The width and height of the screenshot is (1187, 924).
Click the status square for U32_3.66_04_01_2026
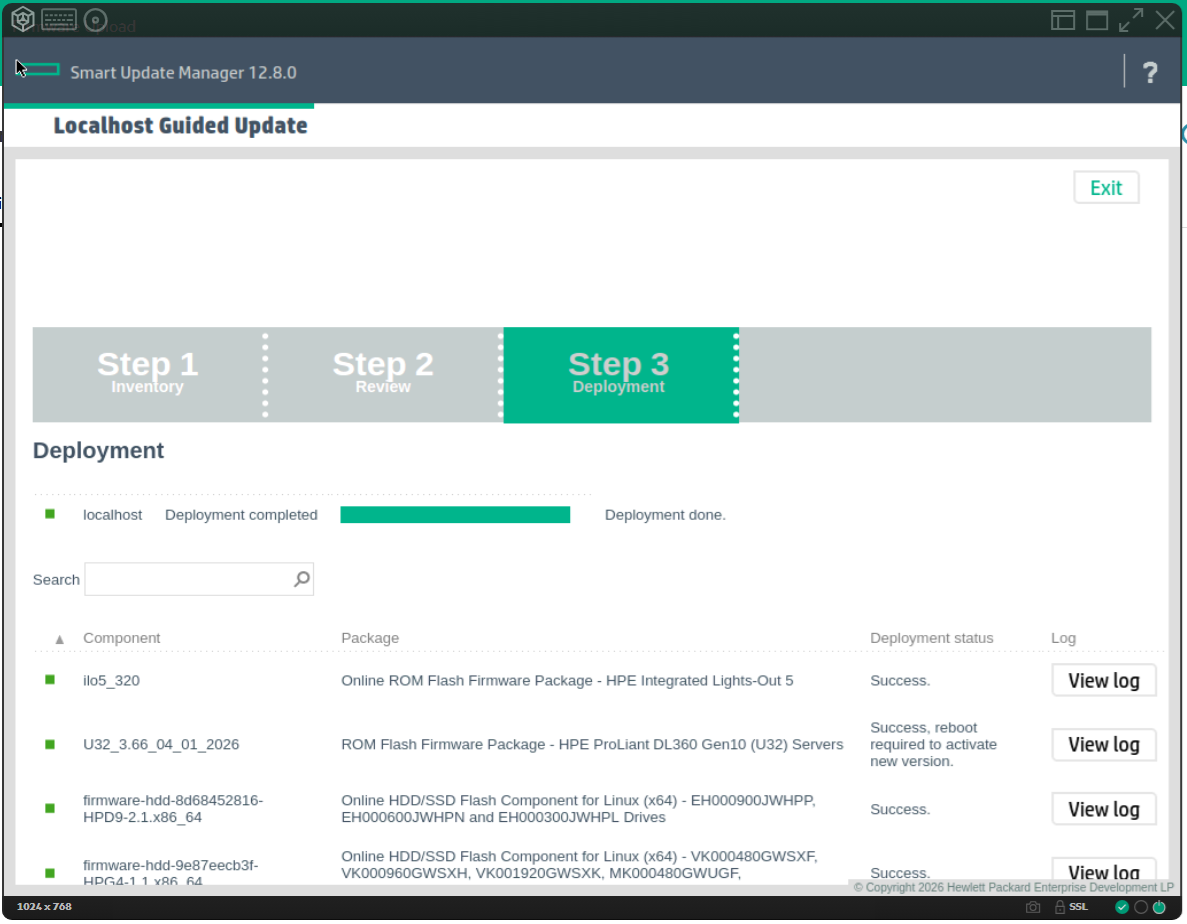(50, 744)
